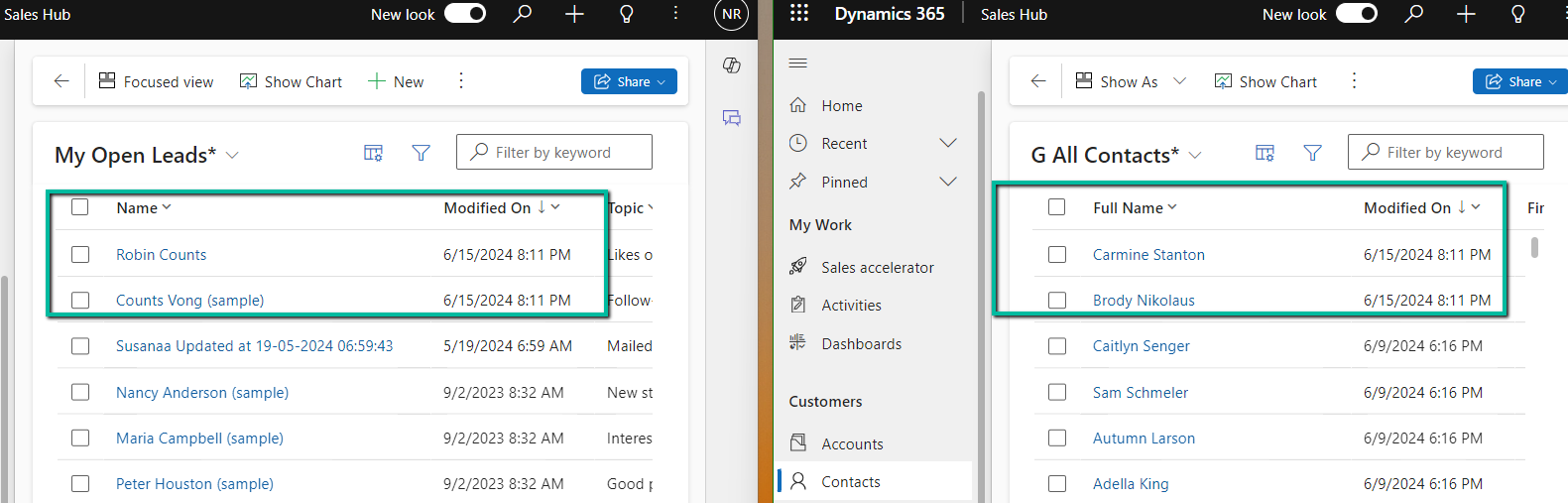Click filter funnel icon in All Contacts view
Viewport: 1568px width, 503px height.
click(x=1312, y=153)
